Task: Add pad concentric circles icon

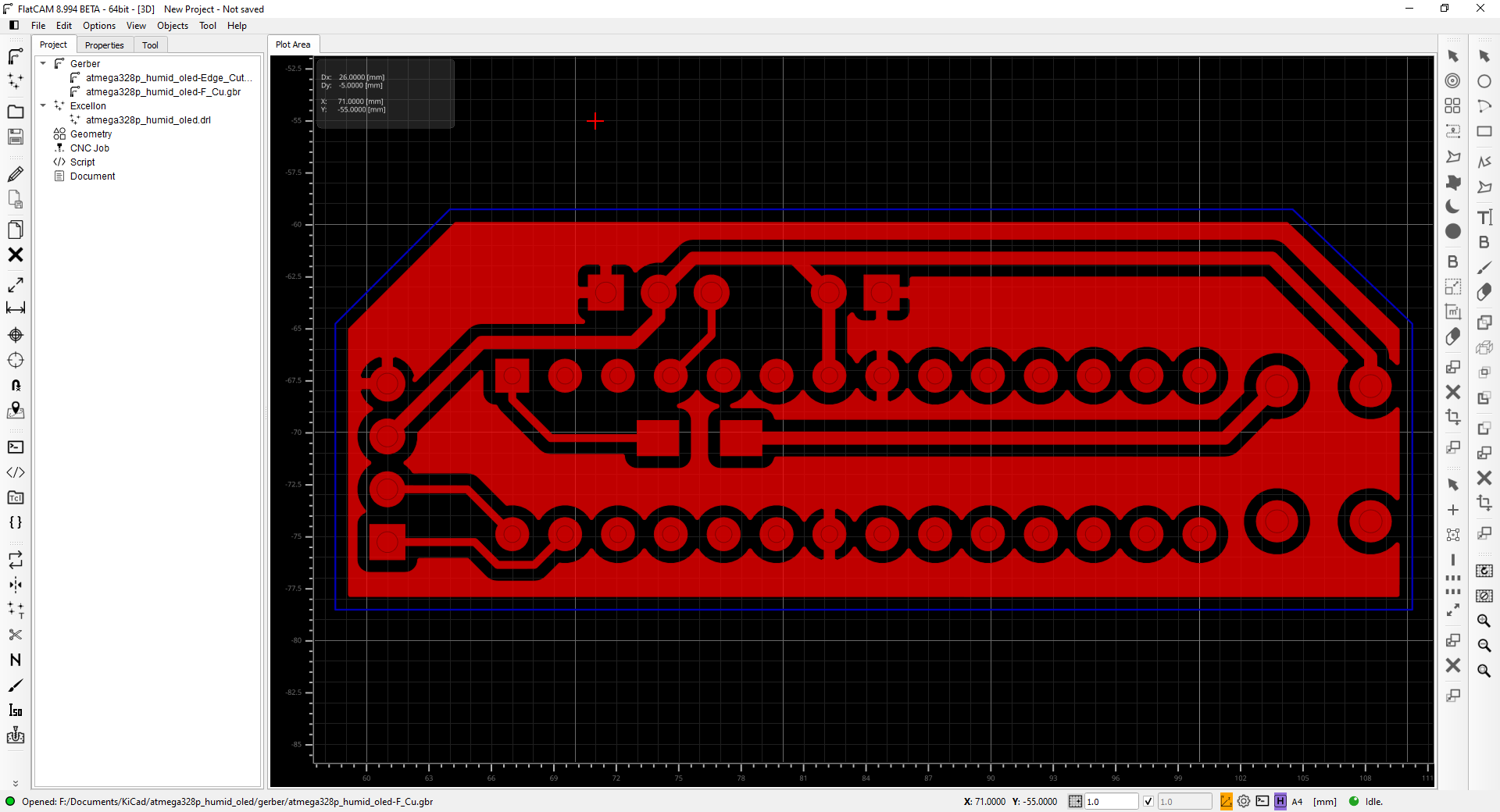Action: pos(1452,80)
